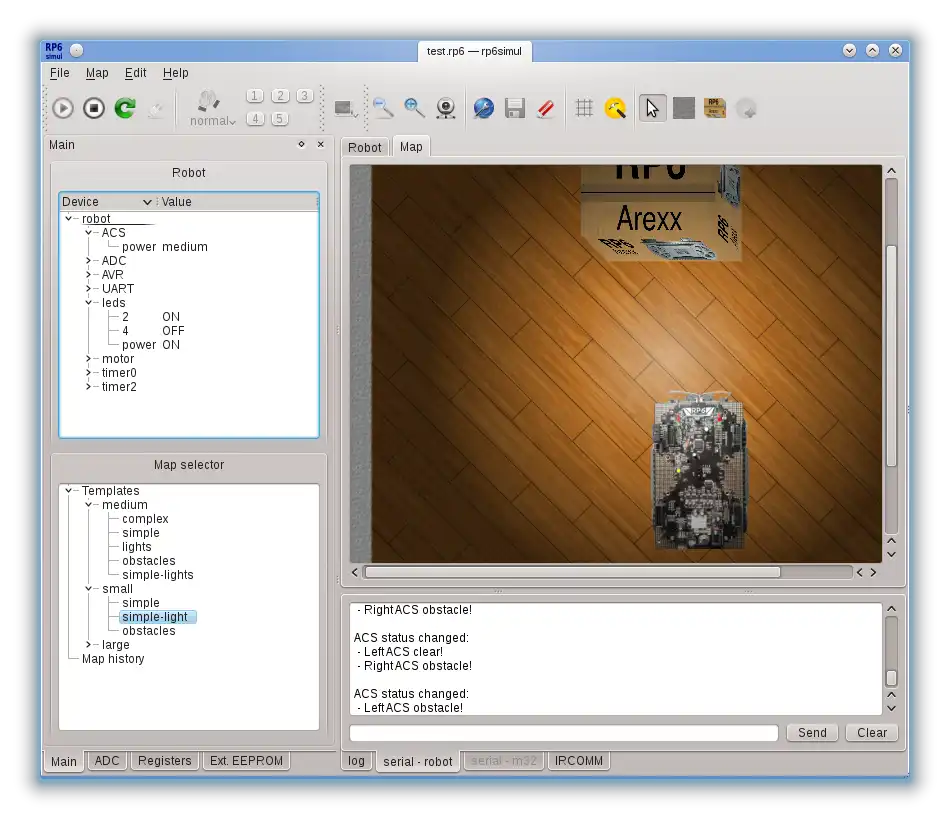The image size is (950, 819).
Task: Click the Clear button
Action: click(872, 732)
